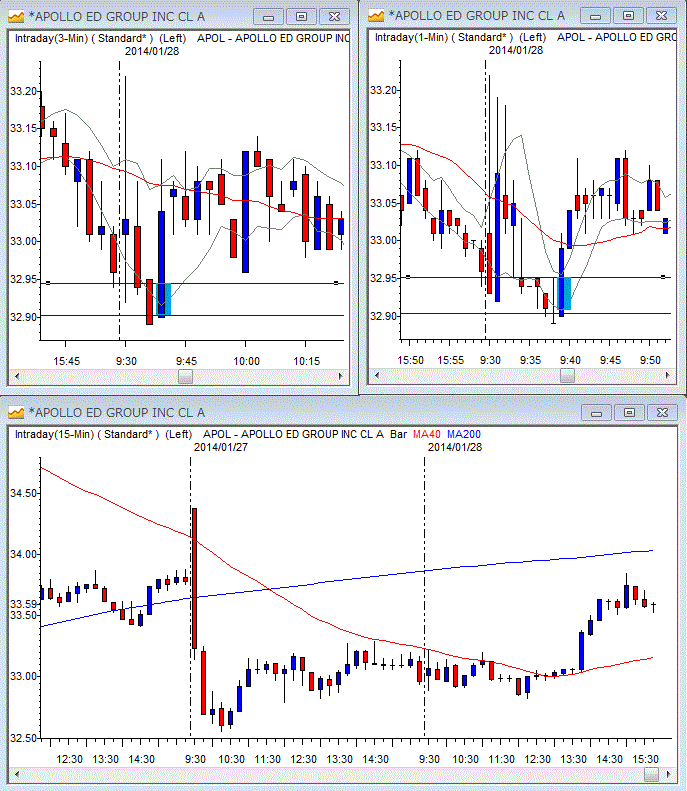The width and height of the screenshot is (687, 791).
Task: Close the 15-Min chart window
Action: pos(662,413)
